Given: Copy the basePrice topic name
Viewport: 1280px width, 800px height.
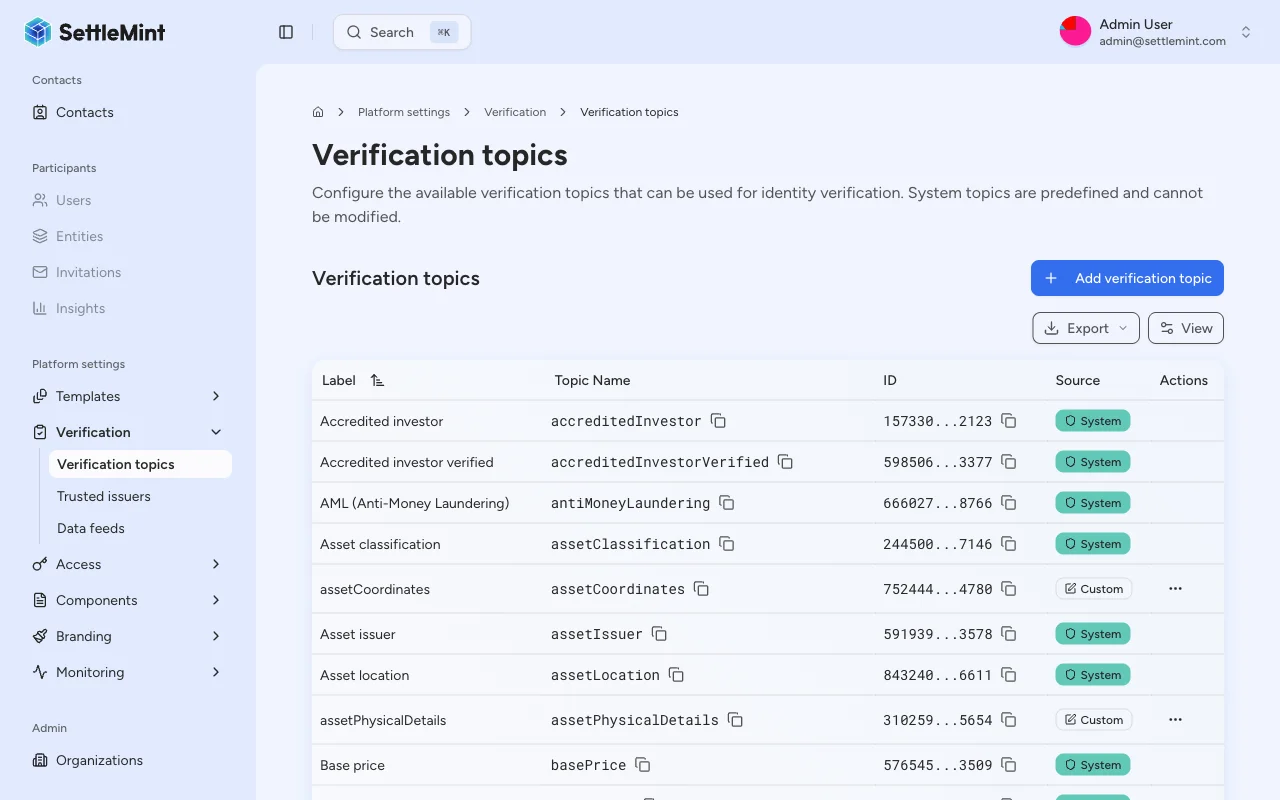Looking at the screenshot, I should 642,765.
